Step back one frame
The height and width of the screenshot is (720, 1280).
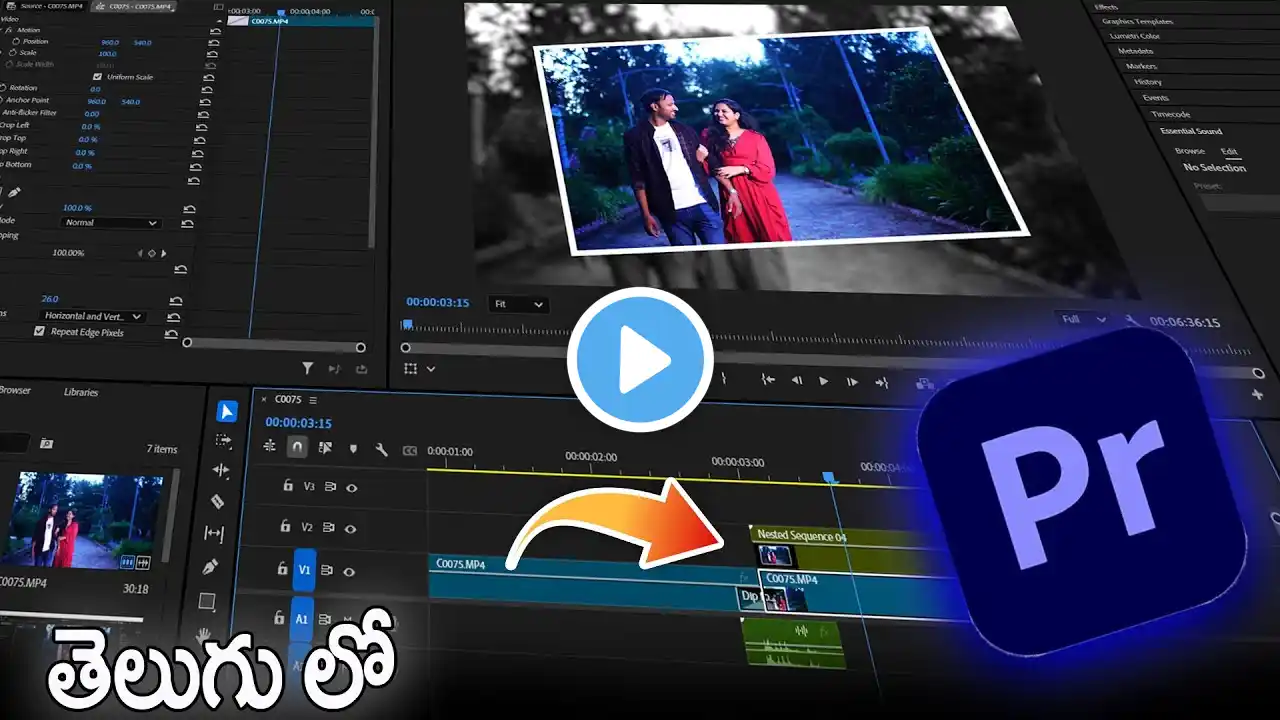[797, 380]
